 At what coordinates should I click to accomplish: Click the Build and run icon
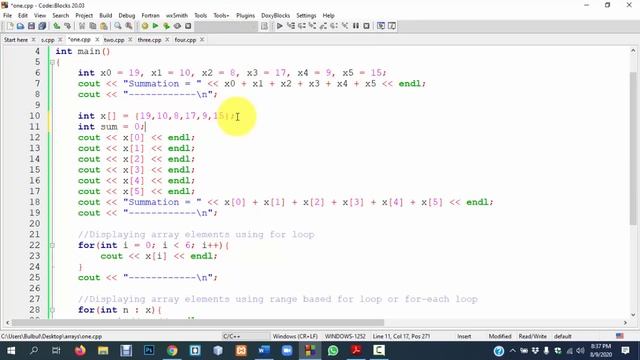click(167, 26)
